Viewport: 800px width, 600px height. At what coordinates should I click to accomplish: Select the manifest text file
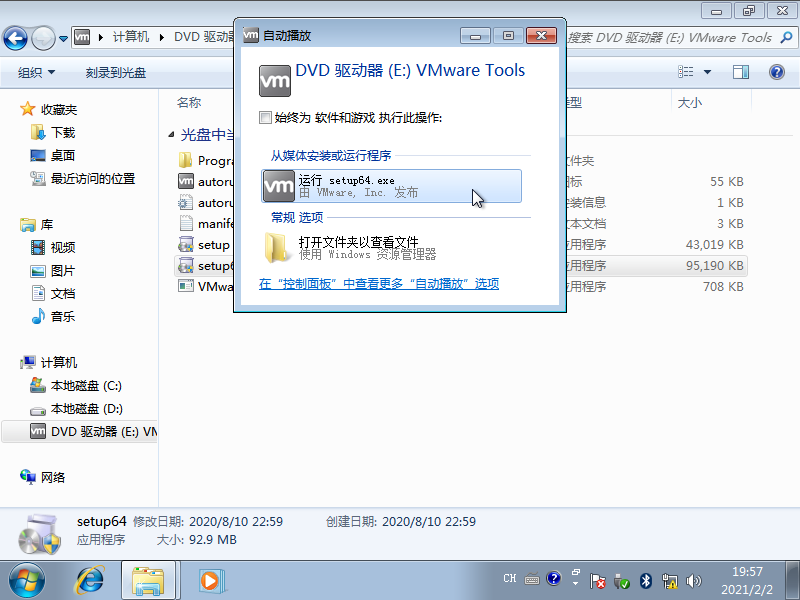tap(206, 223)
